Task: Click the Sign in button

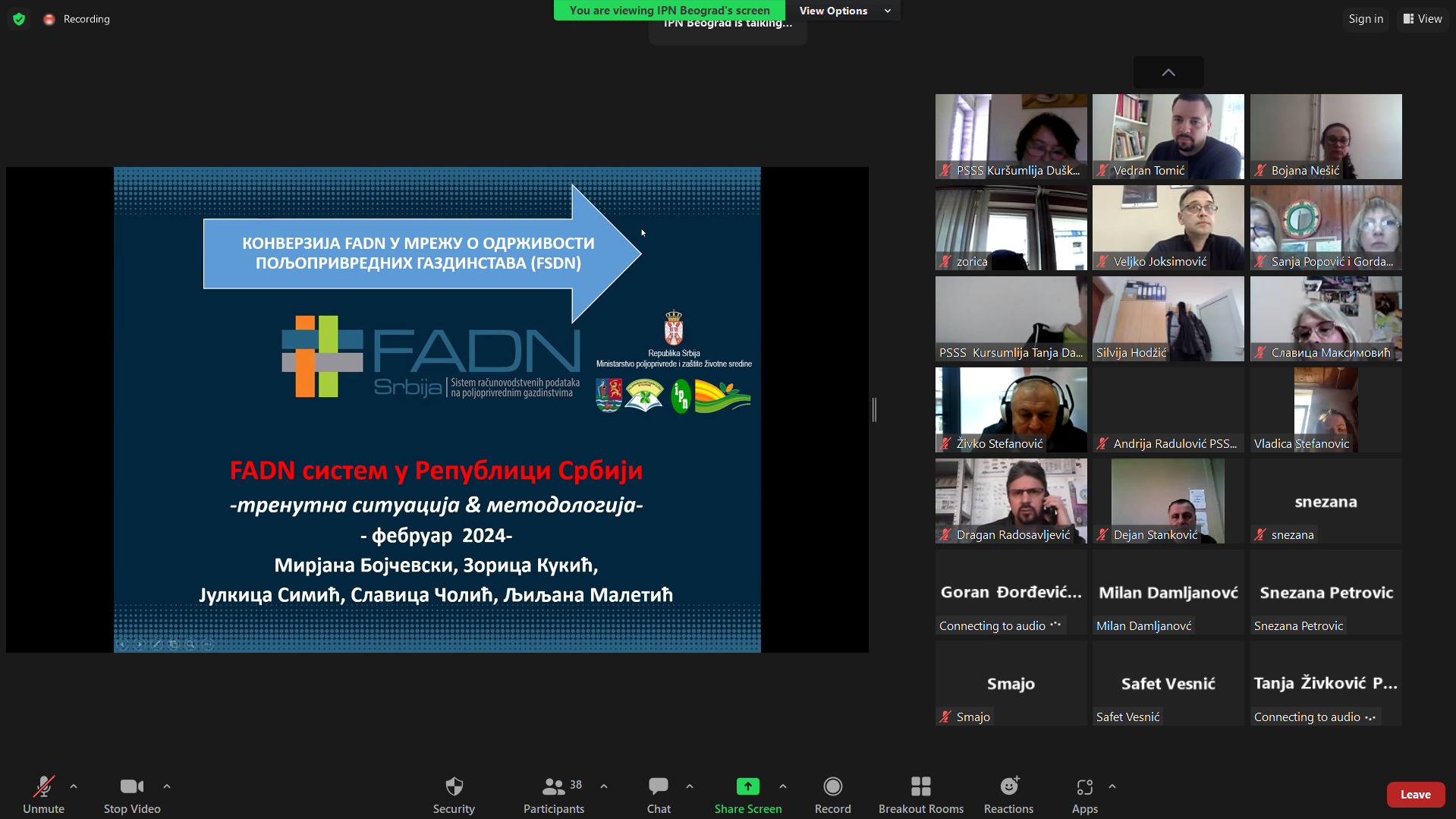Action: coord(1366,19)
